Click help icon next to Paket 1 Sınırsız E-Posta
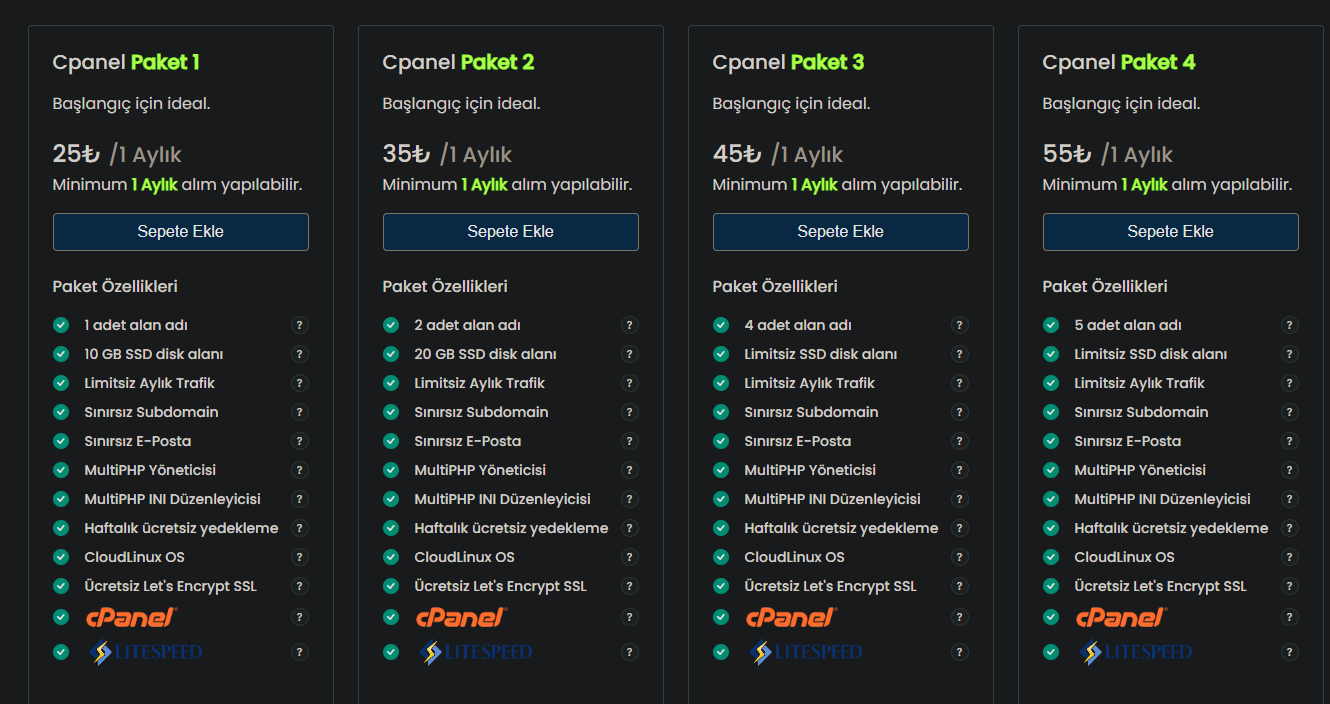1330x704 pixels. pyautogui.click(x=299, y=441)
